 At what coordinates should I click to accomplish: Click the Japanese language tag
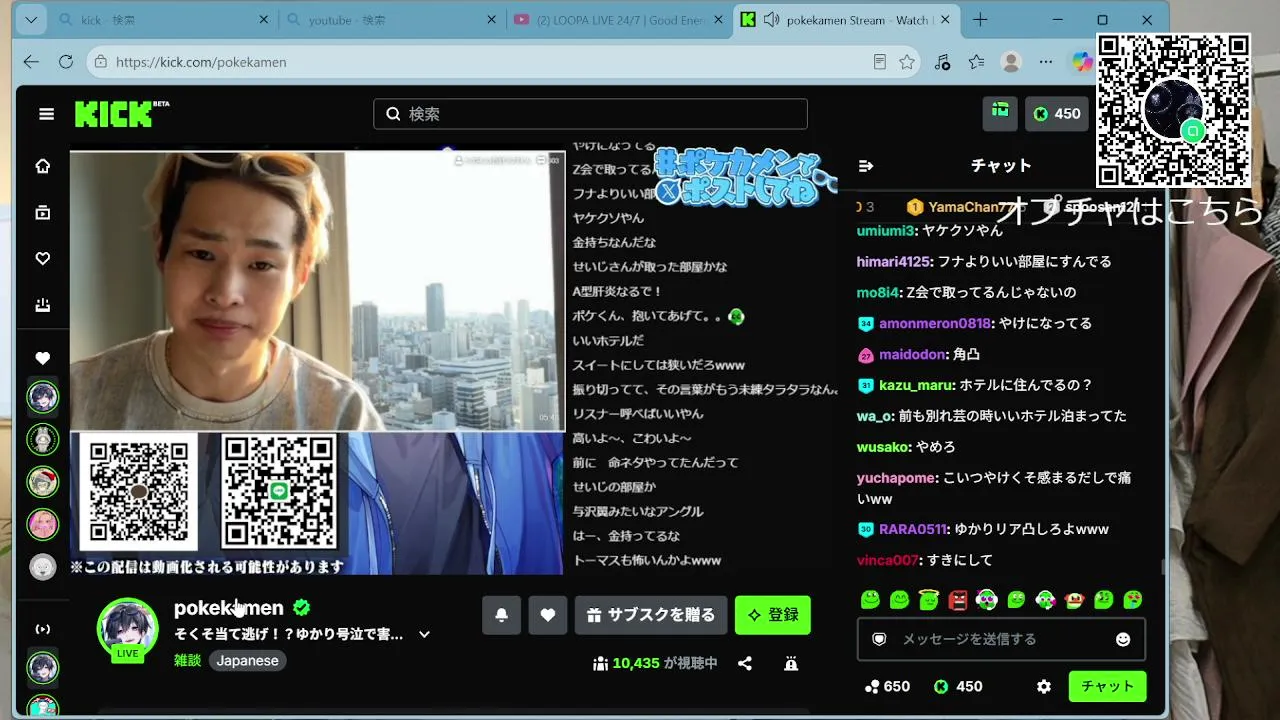coord(247,661)
